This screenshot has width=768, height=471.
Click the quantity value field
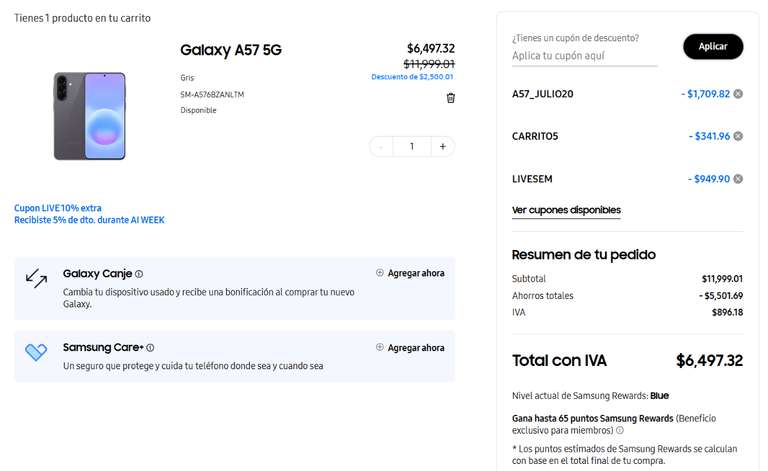click(412, 146)
